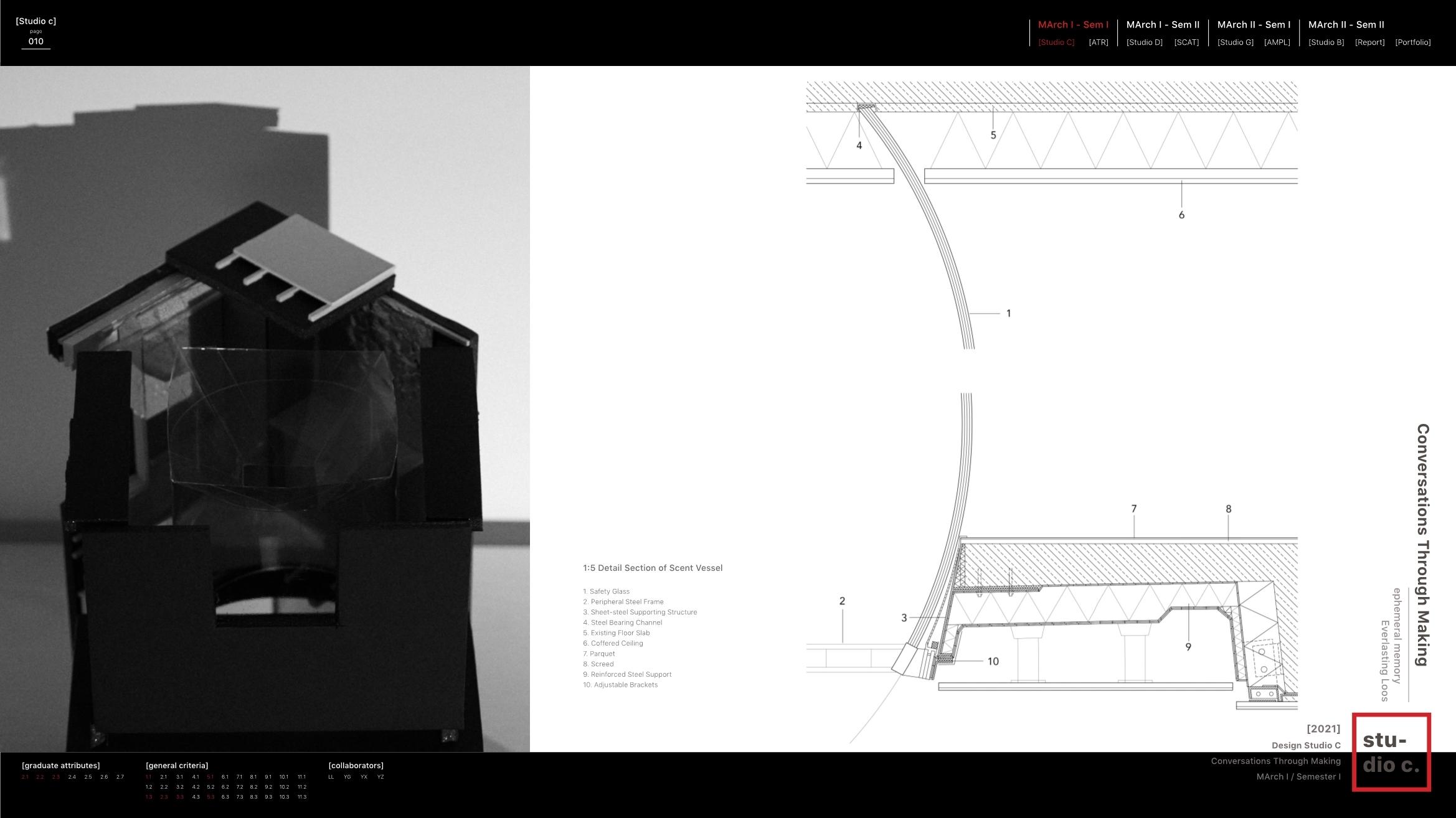Click the red studio c. logo
Image resolution: width=1456 pixels, height=818 pixels.
pos(1391,752)
